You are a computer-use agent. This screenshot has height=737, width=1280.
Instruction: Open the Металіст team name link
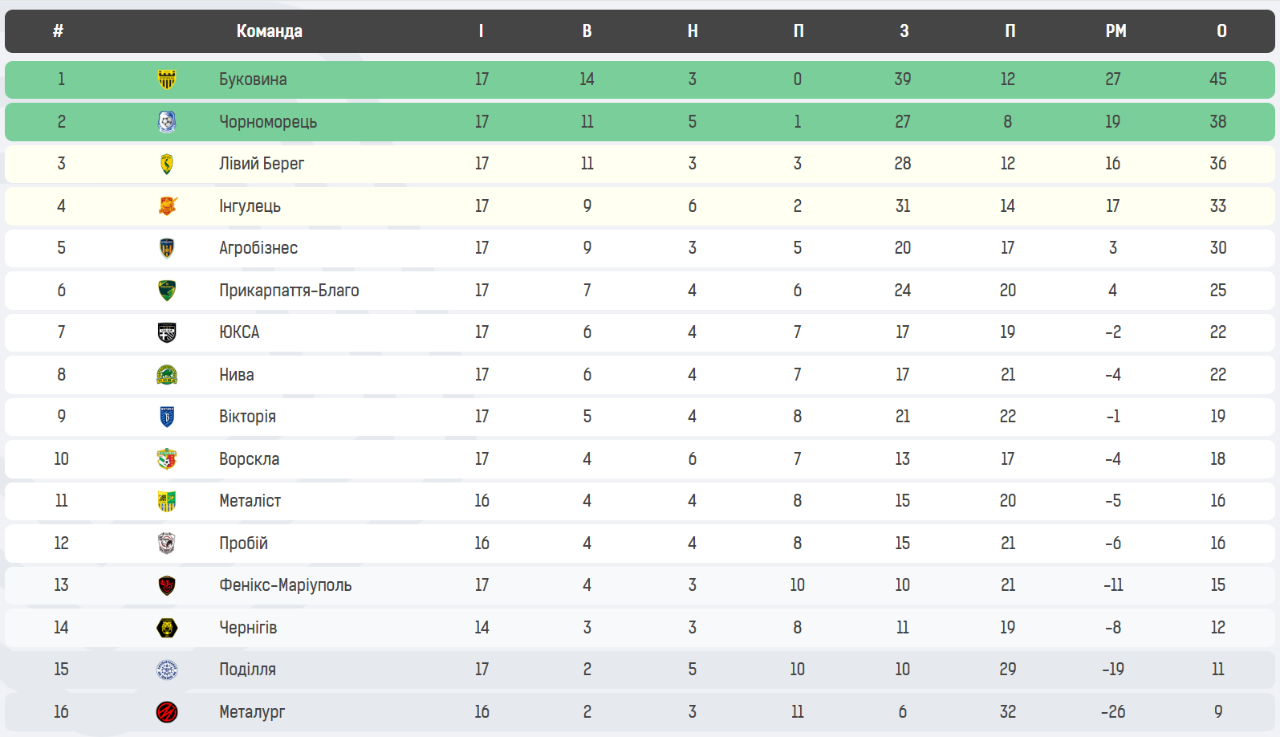coord(250,501)
